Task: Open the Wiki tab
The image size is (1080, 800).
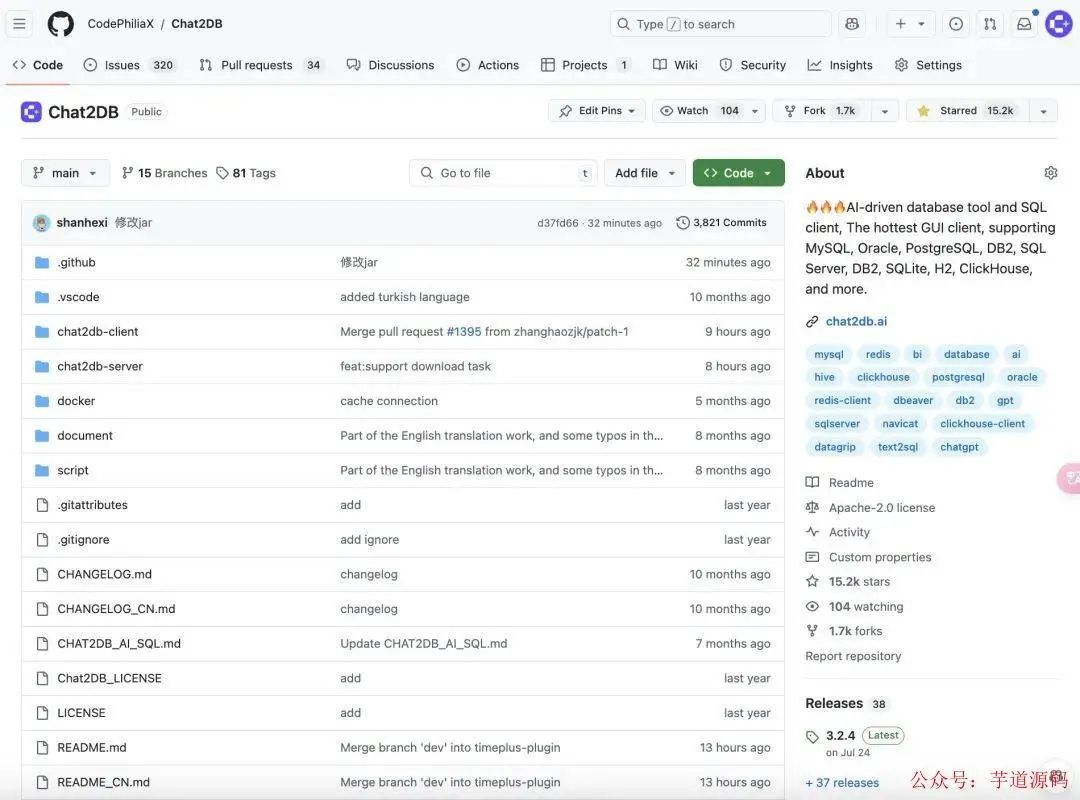Action: click(676, 65)
